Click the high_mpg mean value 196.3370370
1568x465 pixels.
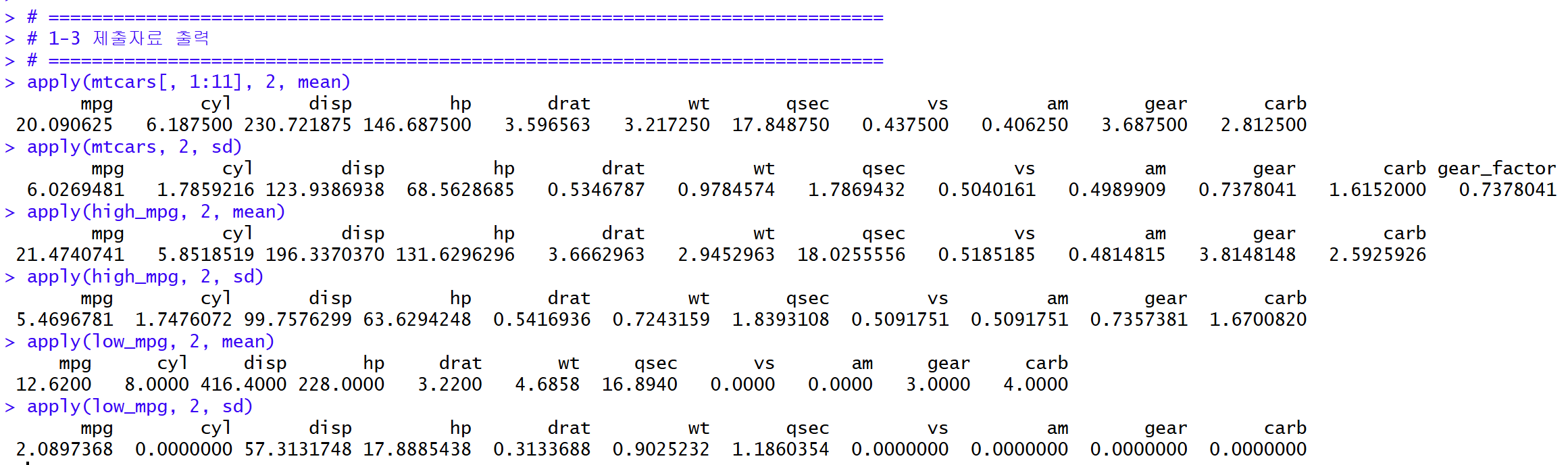pyautogui.click(x=325, y=255)
